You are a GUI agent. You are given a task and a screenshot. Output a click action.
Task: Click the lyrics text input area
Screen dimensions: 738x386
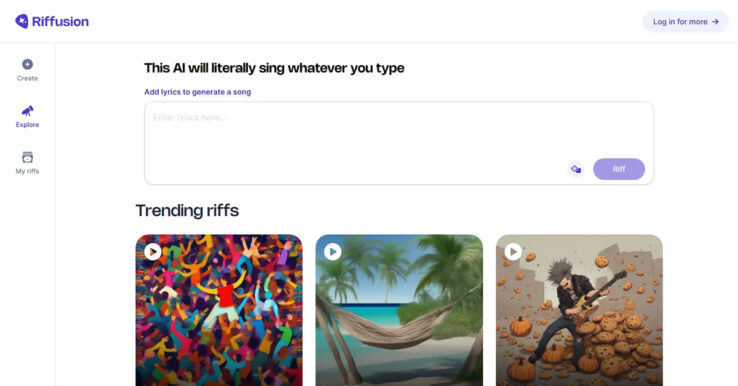tap(399, 143)
